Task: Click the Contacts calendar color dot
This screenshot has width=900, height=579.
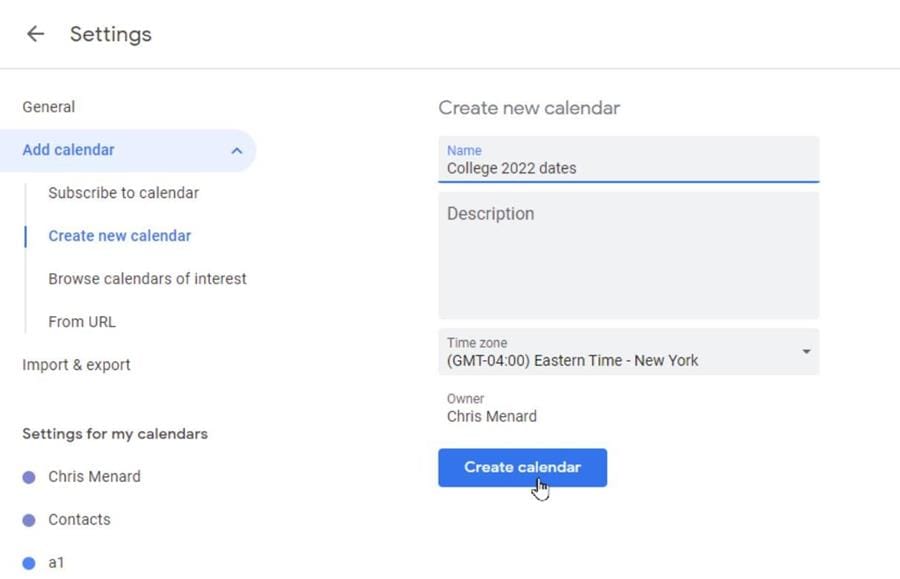Action: (28, 519)
